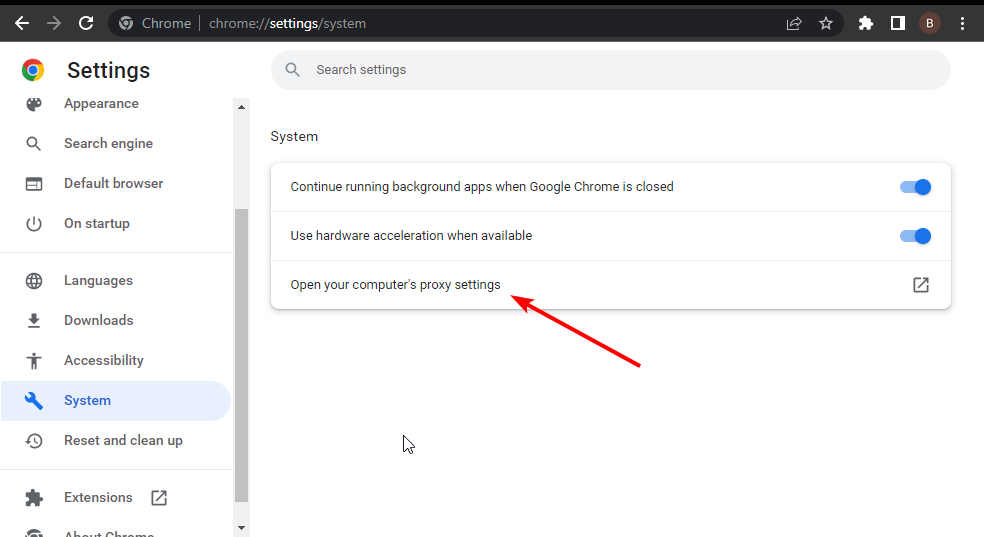
Task: Open Downloads settings section
Action: [x=99, y=321]
